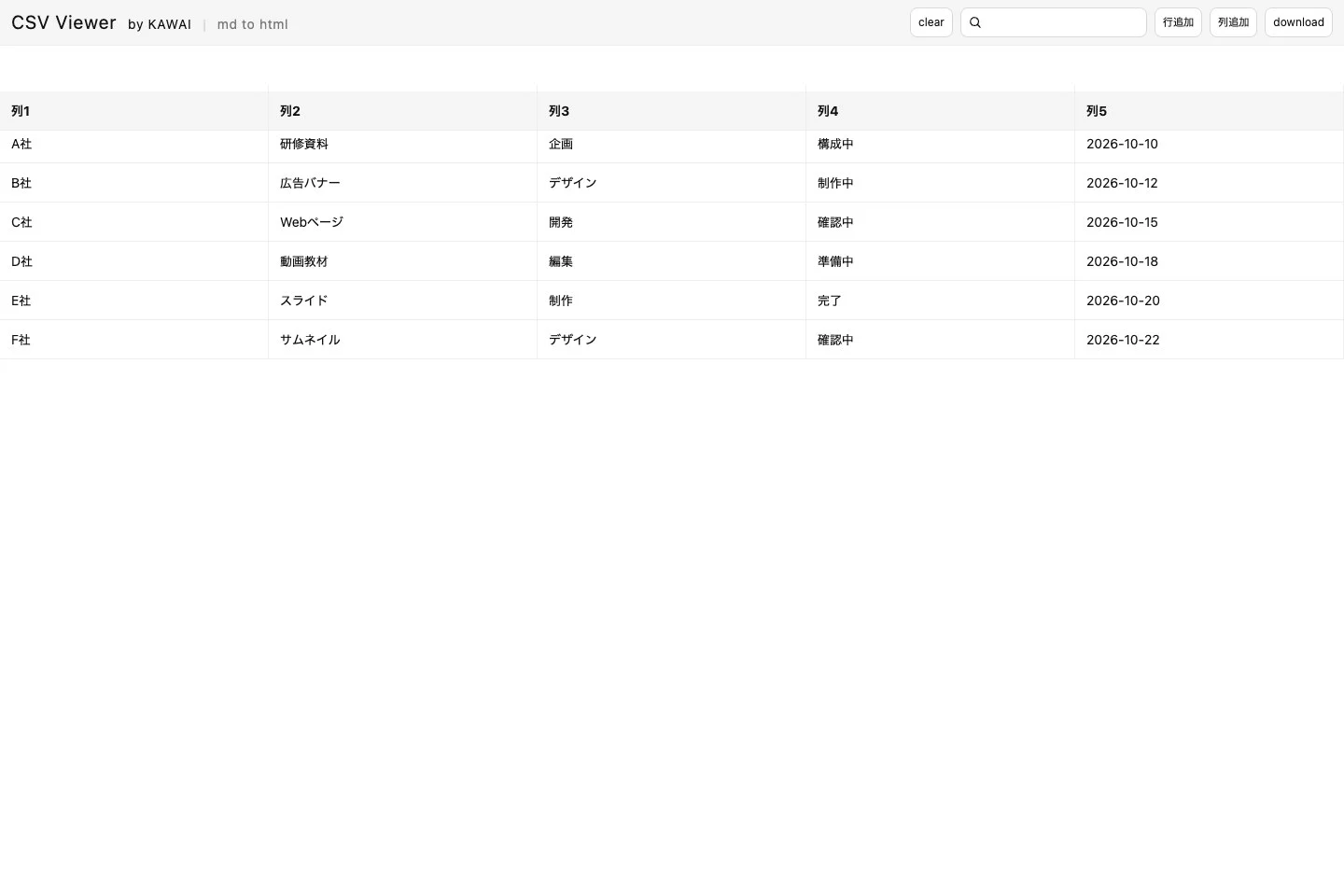Select the 列4 column header
This screenshot has width=1344, height=896.
pos(941,111)
